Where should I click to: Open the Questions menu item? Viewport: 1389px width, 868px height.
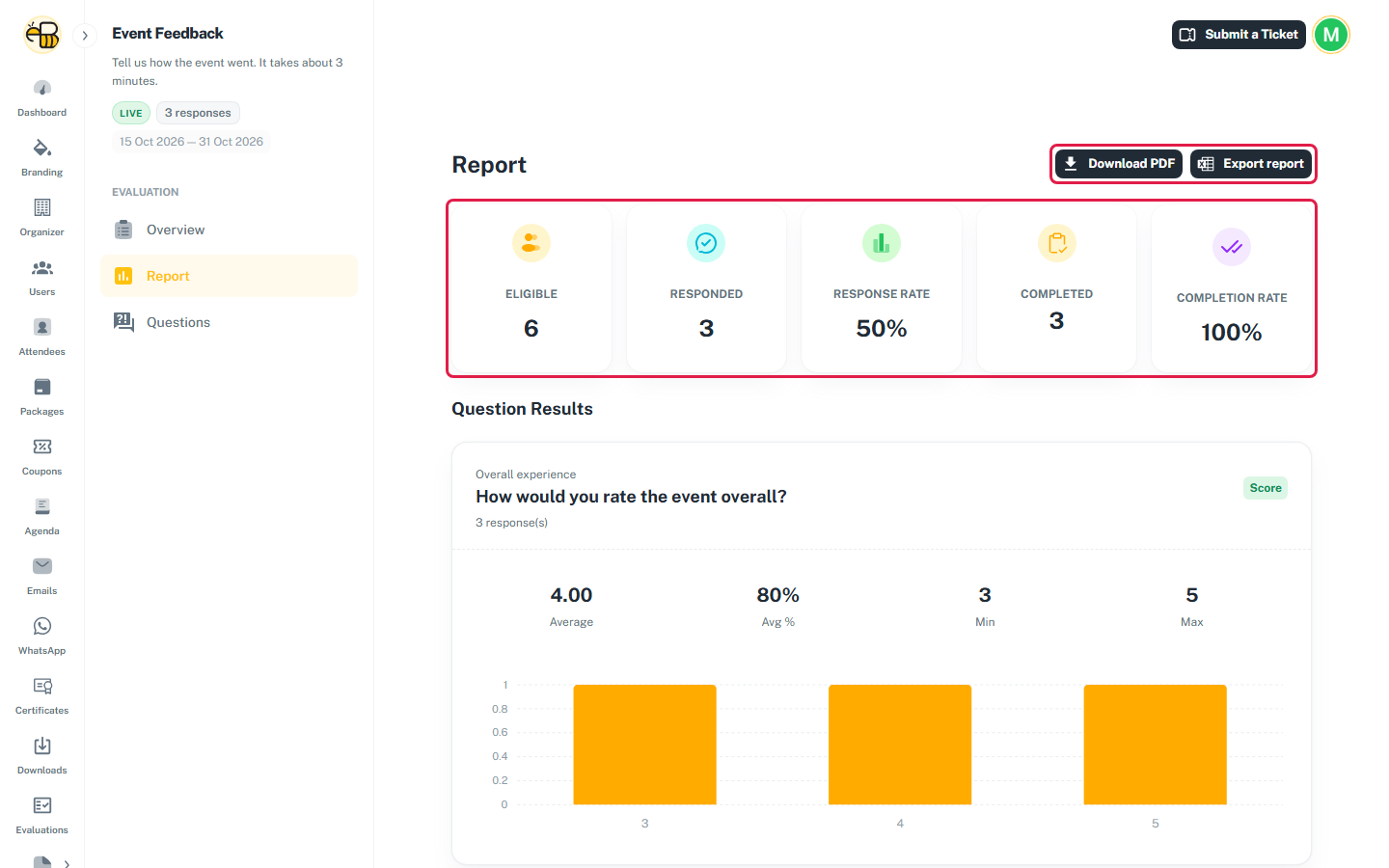[x=230, y=322]
